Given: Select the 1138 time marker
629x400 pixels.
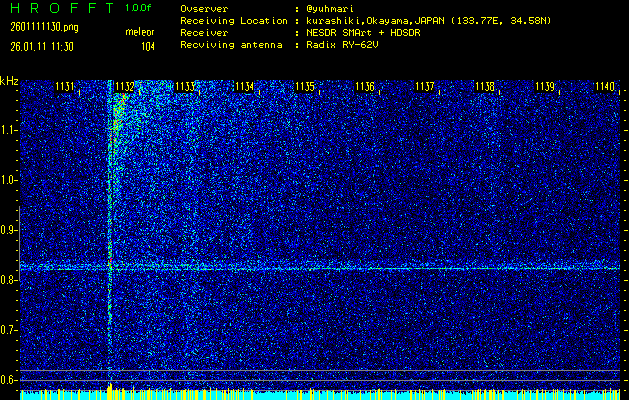Looking at the screenshot, I should click(x=484, y=87).
